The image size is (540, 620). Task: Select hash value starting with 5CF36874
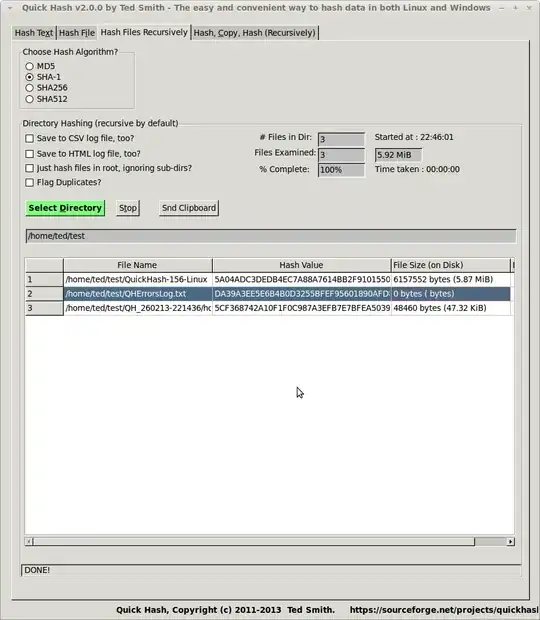tap(302, 308)
